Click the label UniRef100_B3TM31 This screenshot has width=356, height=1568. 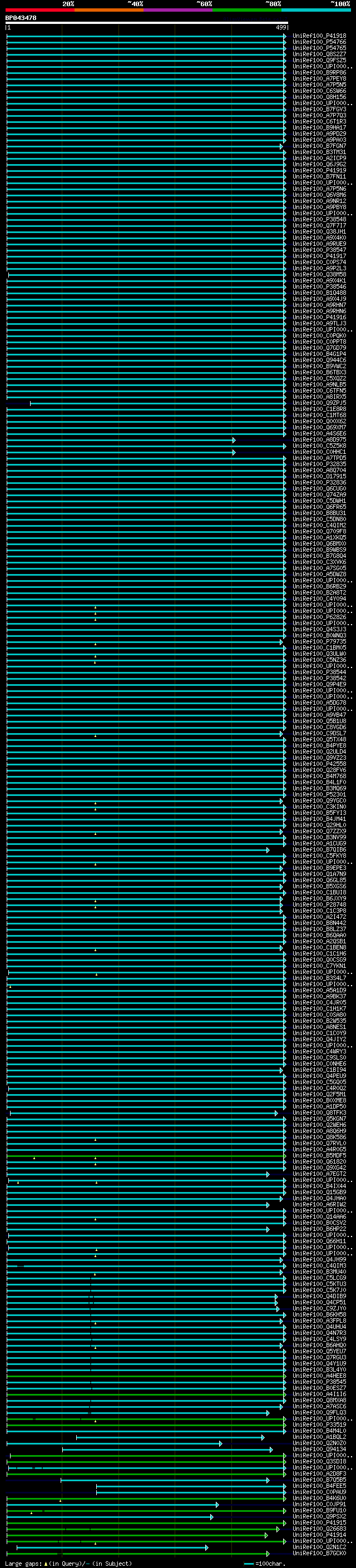point(319,152)
